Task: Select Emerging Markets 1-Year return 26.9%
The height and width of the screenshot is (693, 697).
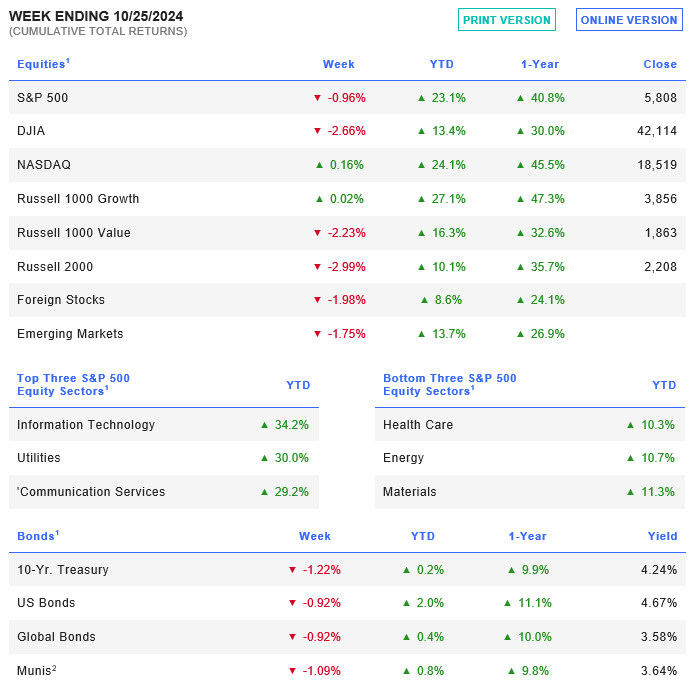Action: pos(548,334)
